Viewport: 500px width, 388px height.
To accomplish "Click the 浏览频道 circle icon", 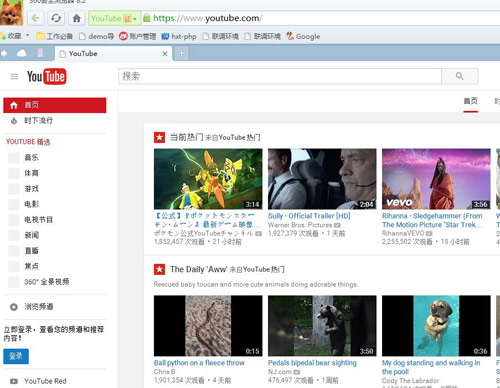I will point(14,307).
